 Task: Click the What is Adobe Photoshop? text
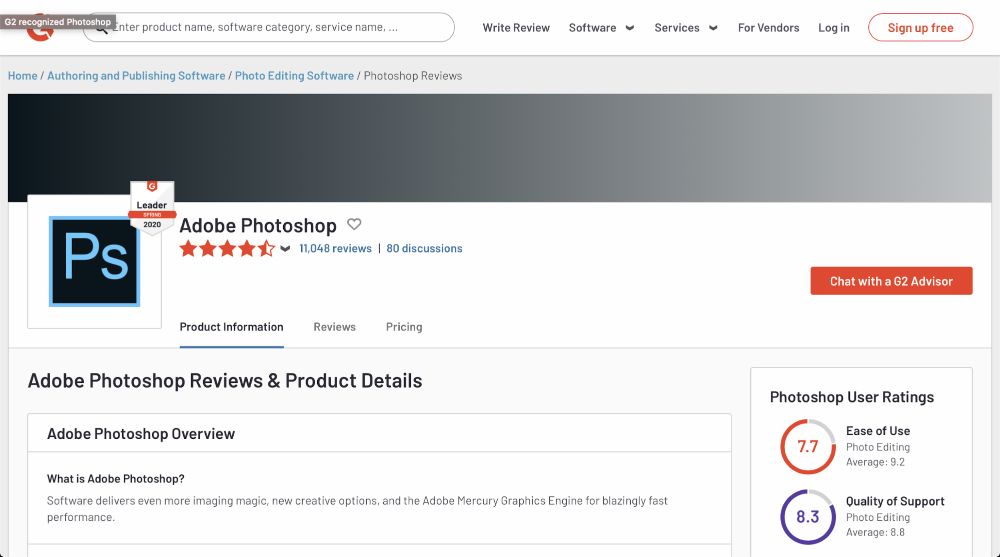point(115,479)
